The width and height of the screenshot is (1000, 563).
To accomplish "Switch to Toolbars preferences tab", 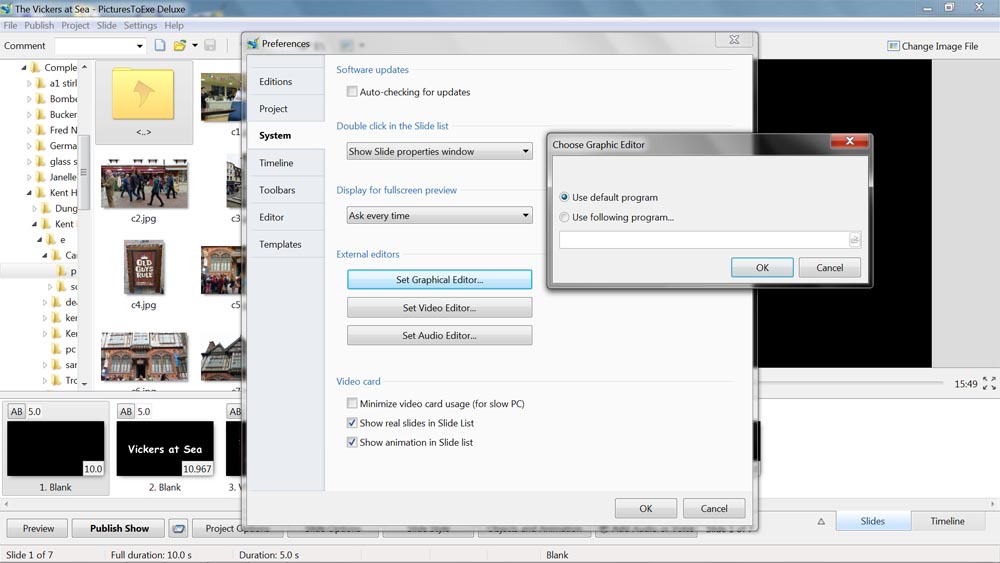I will click(x=286, y=190).
